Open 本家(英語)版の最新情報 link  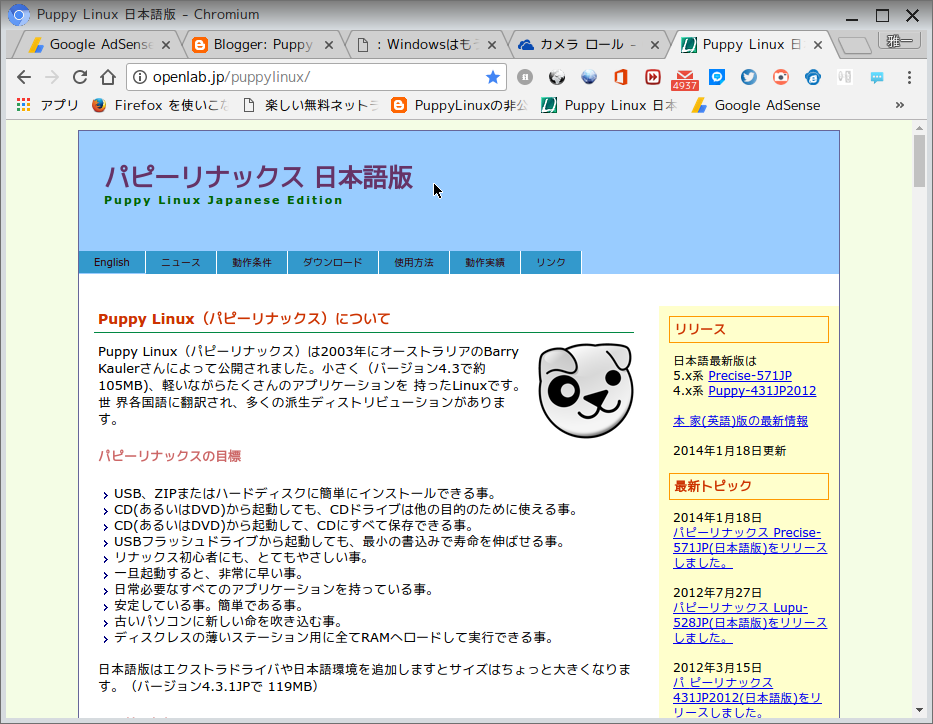[x=740, y=421]
